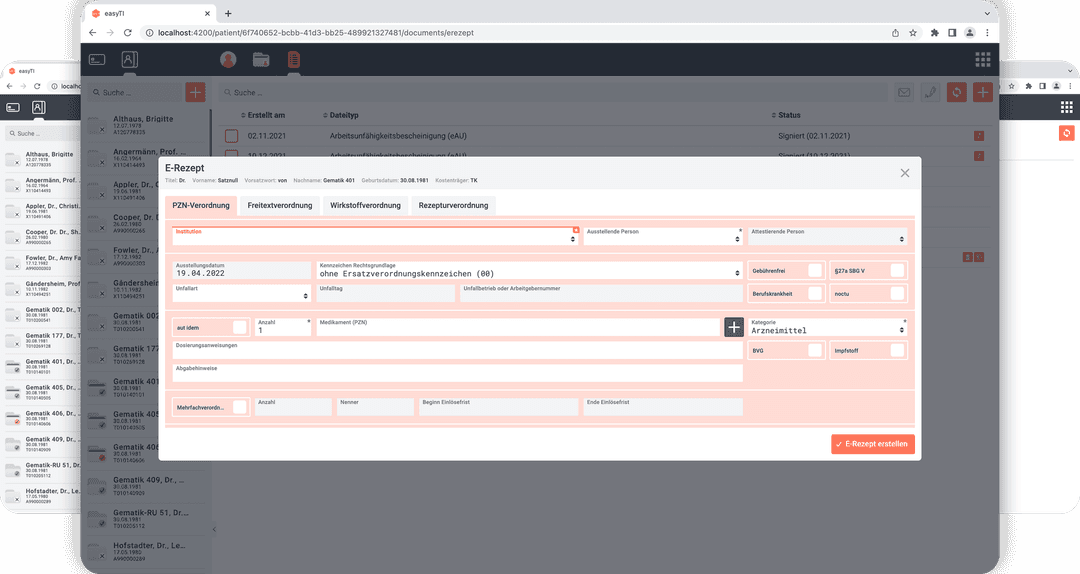
Task: Enable the noctu checkbox
Action: point(896,293)
